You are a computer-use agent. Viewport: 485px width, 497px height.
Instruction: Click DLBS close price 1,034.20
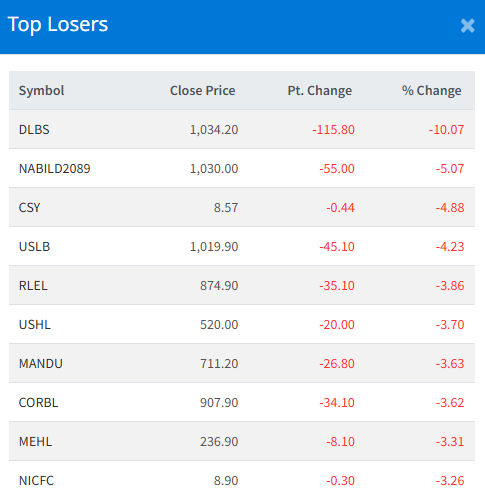click(x=214, y=130)
